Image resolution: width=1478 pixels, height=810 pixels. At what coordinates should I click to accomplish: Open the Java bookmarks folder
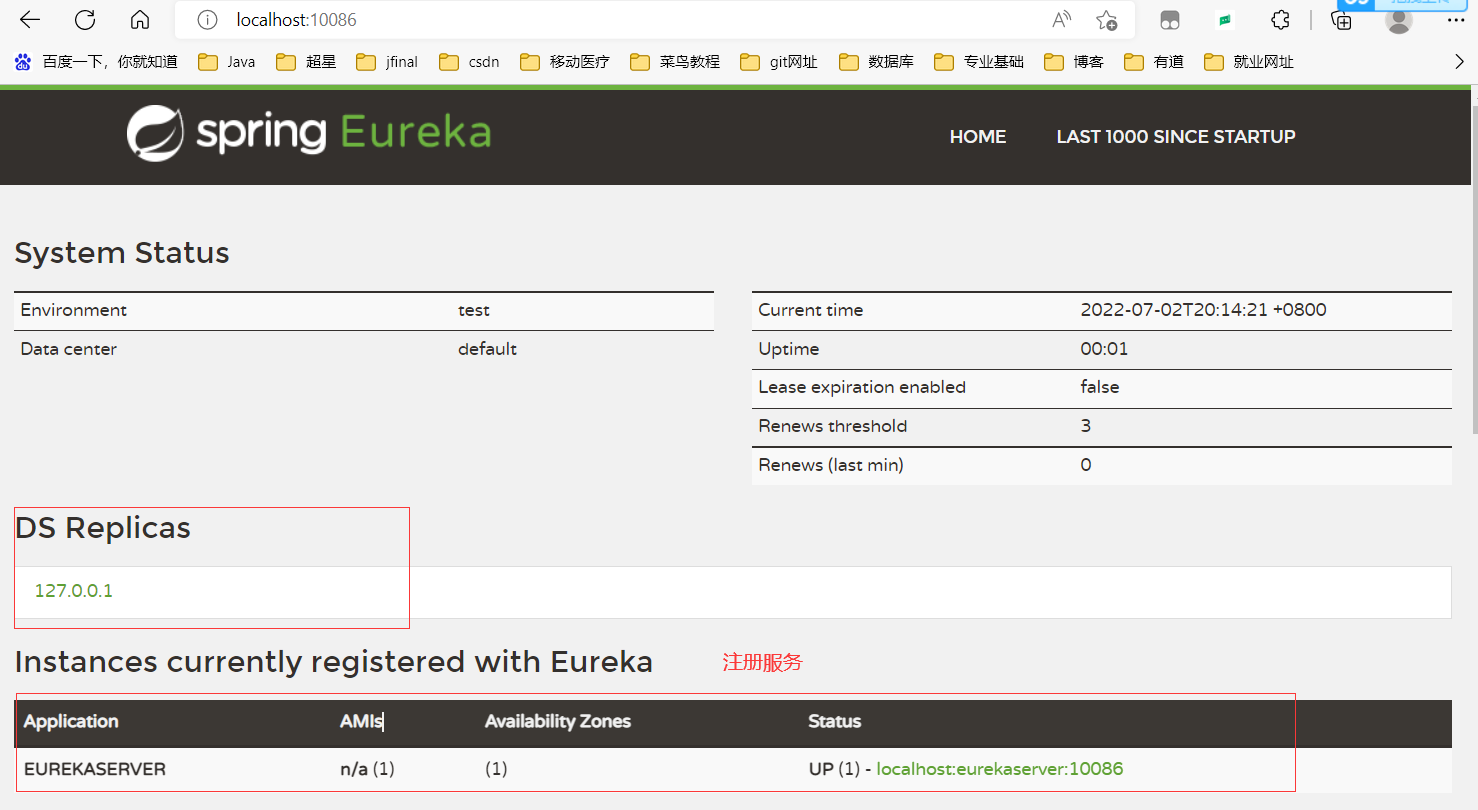click(x=227, y=62)
